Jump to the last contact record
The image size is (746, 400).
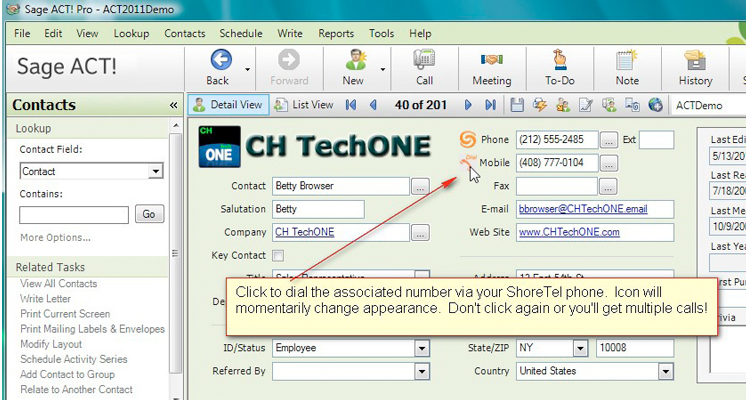click(x=491, y=105)
